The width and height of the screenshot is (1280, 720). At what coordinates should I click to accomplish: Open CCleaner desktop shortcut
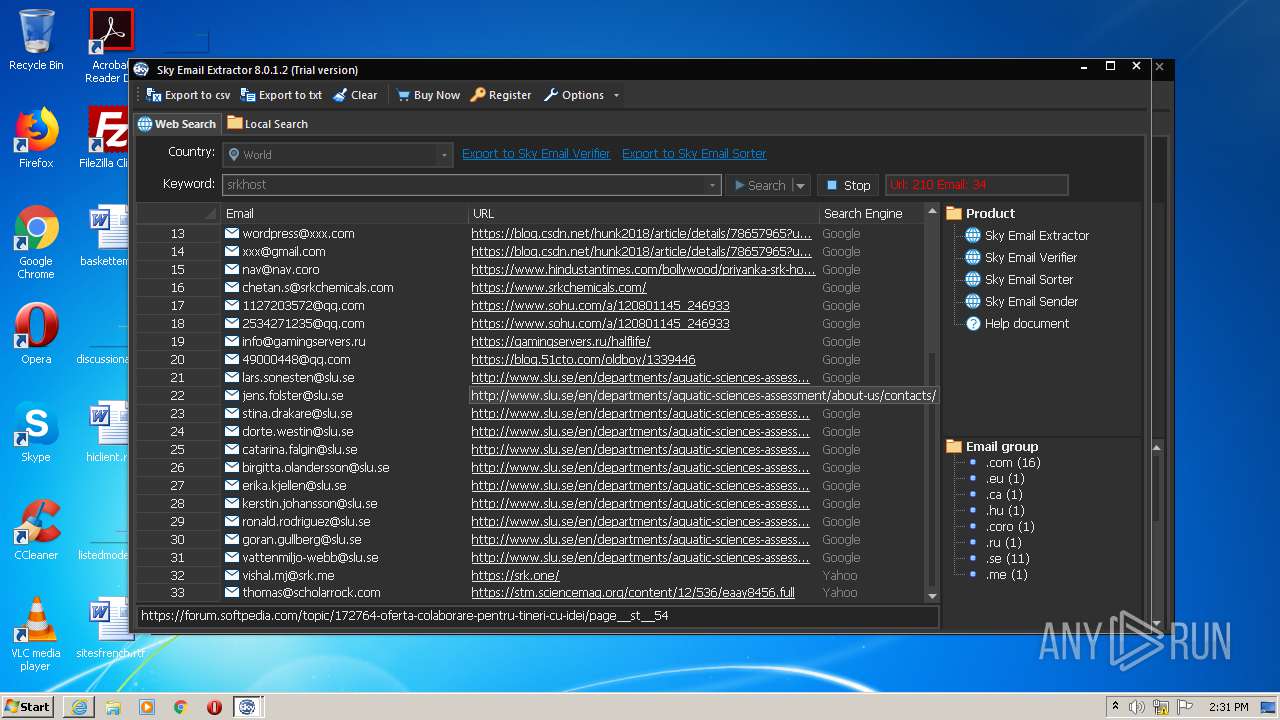[x=36, y=530]
